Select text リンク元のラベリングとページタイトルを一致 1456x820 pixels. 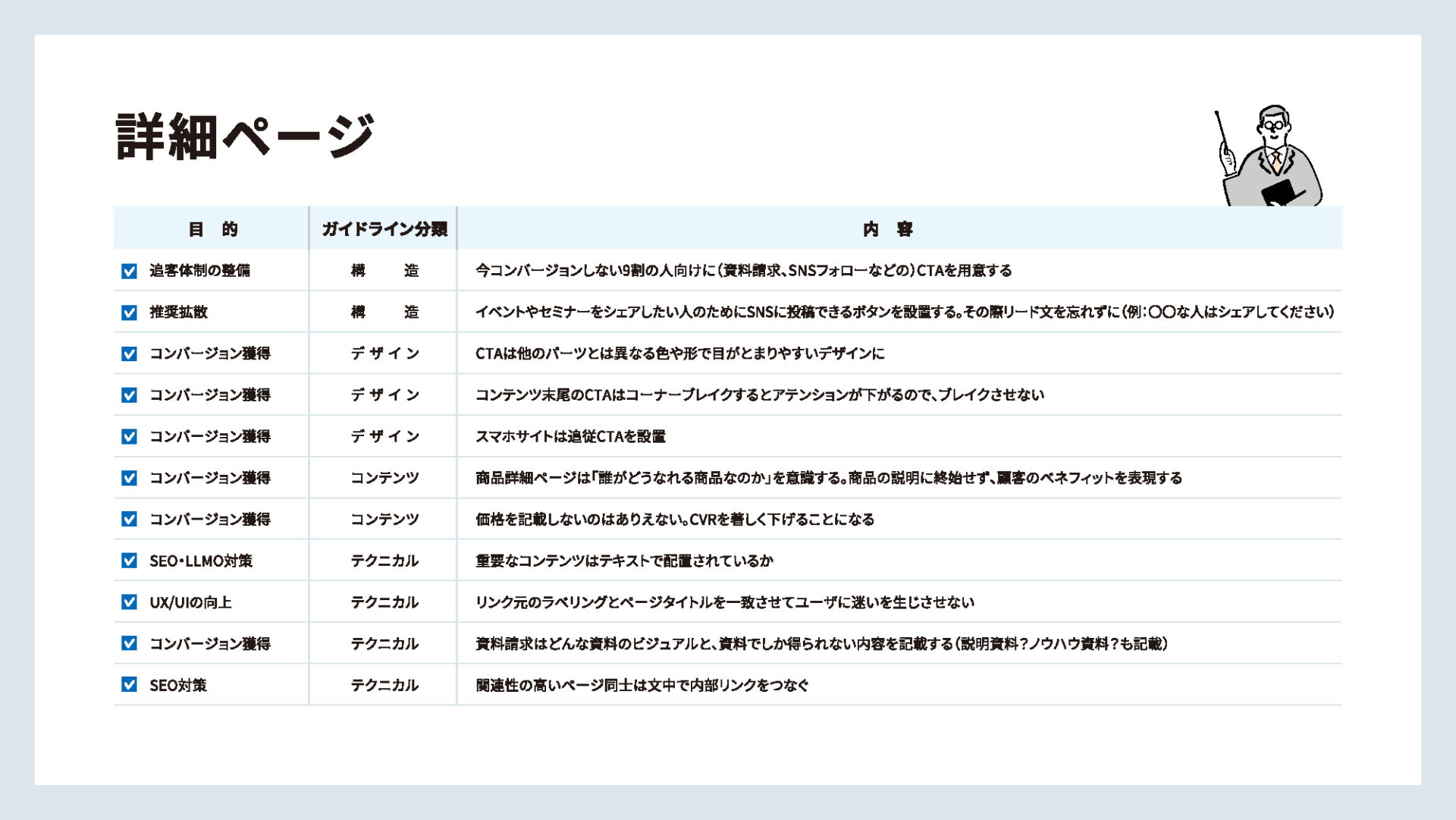614,602
